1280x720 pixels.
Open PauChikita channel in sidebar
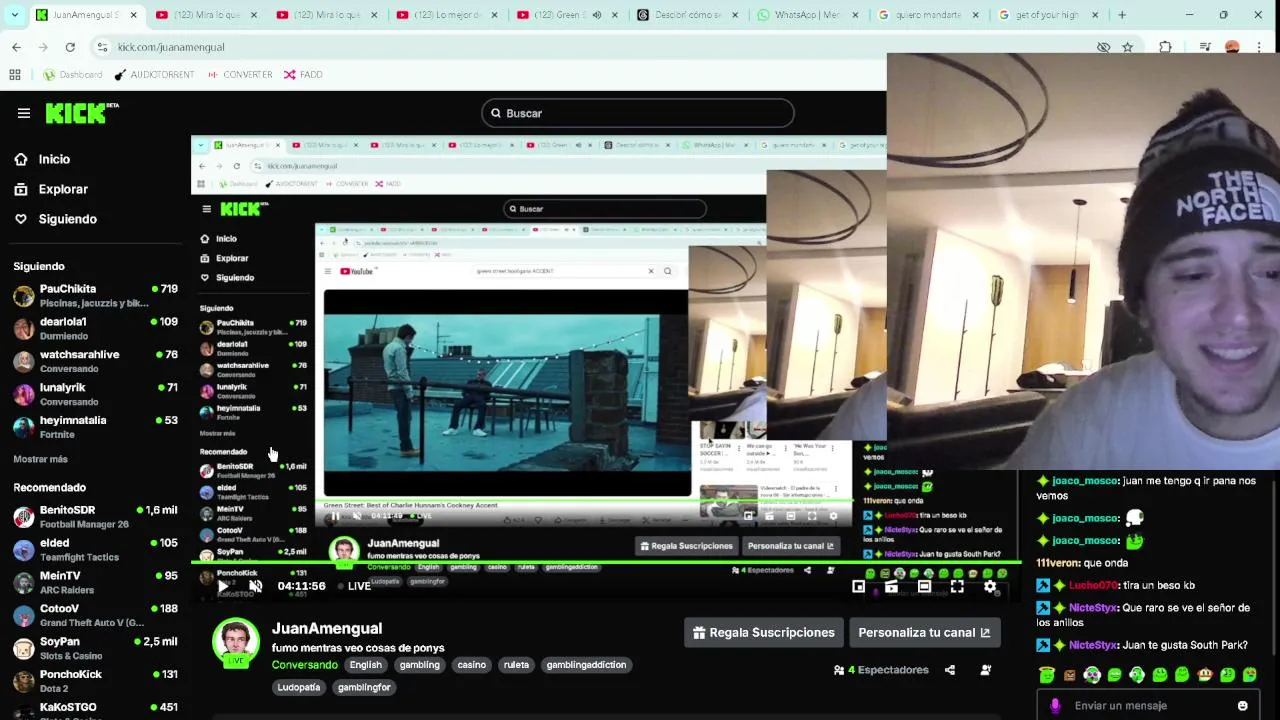95,295
